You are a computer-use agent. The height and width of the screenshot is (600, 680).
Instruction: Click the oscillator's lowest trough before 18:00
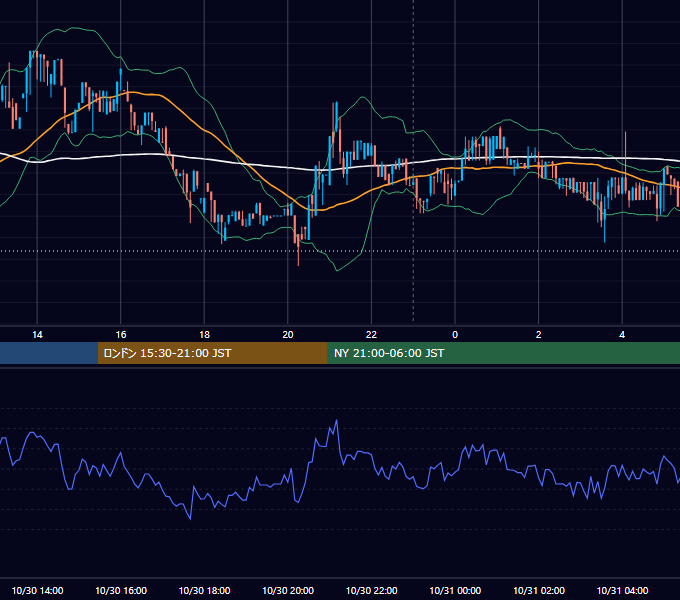(x=190, y=518)
